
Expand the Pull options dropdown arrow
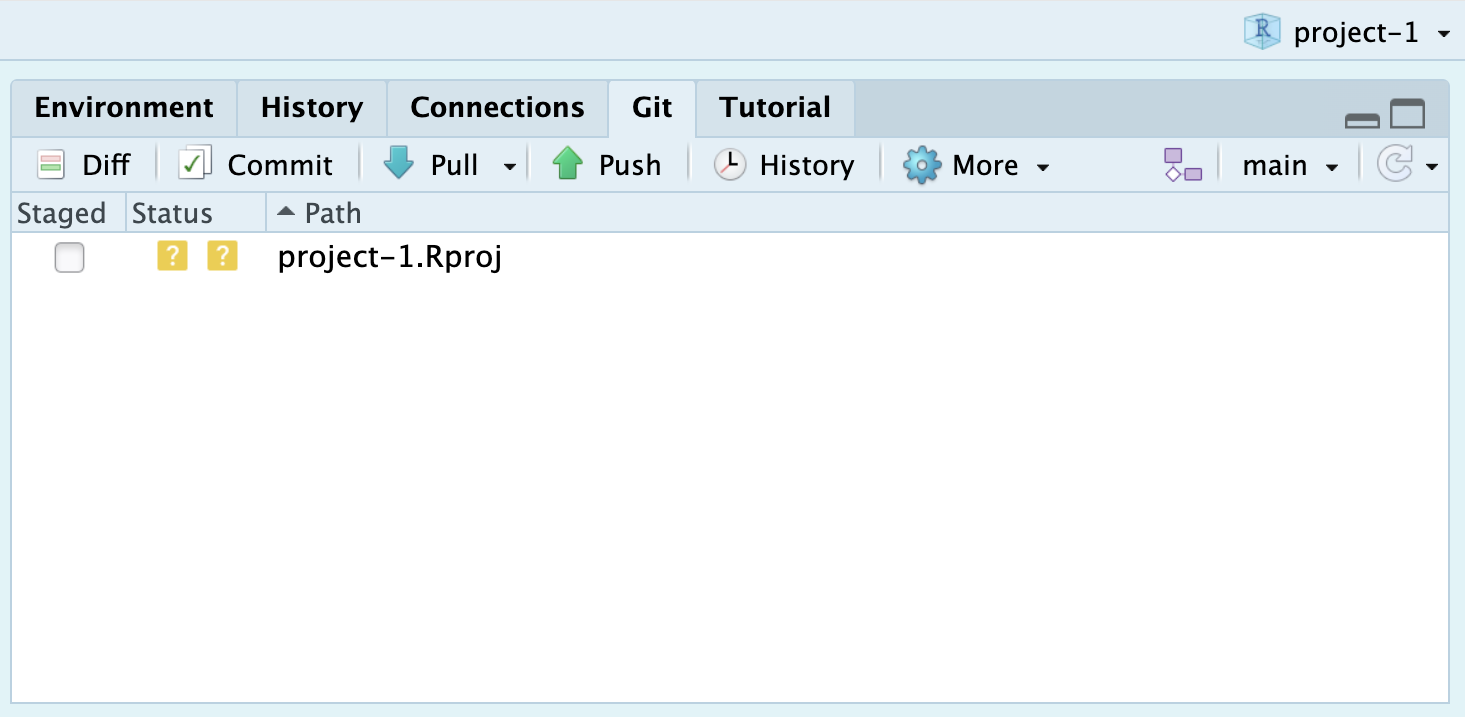pyautogui.click(x=510, y=166)
